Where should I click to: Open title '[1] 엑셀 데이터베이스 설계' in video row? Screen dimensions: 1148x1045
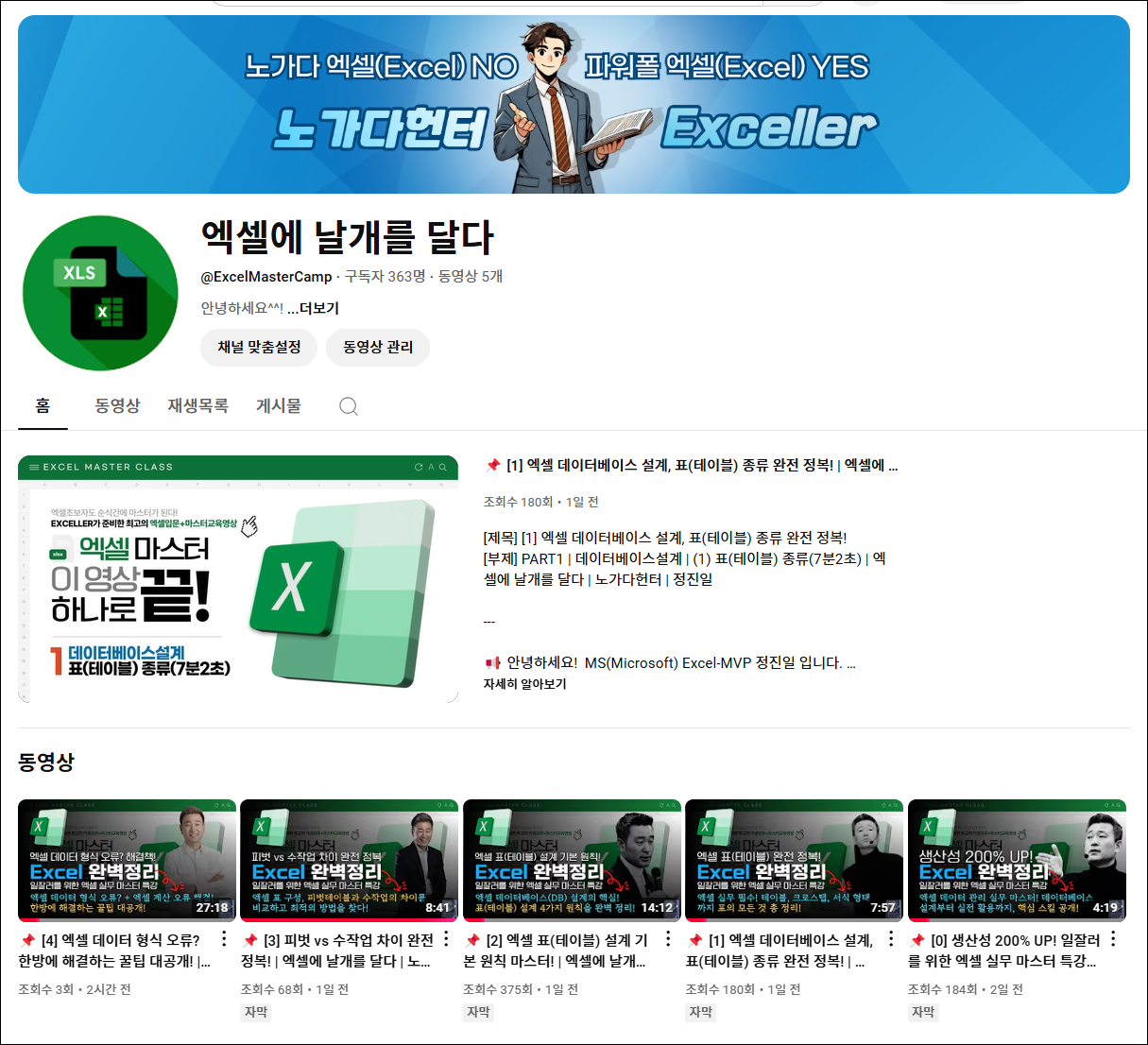point(780,951)
